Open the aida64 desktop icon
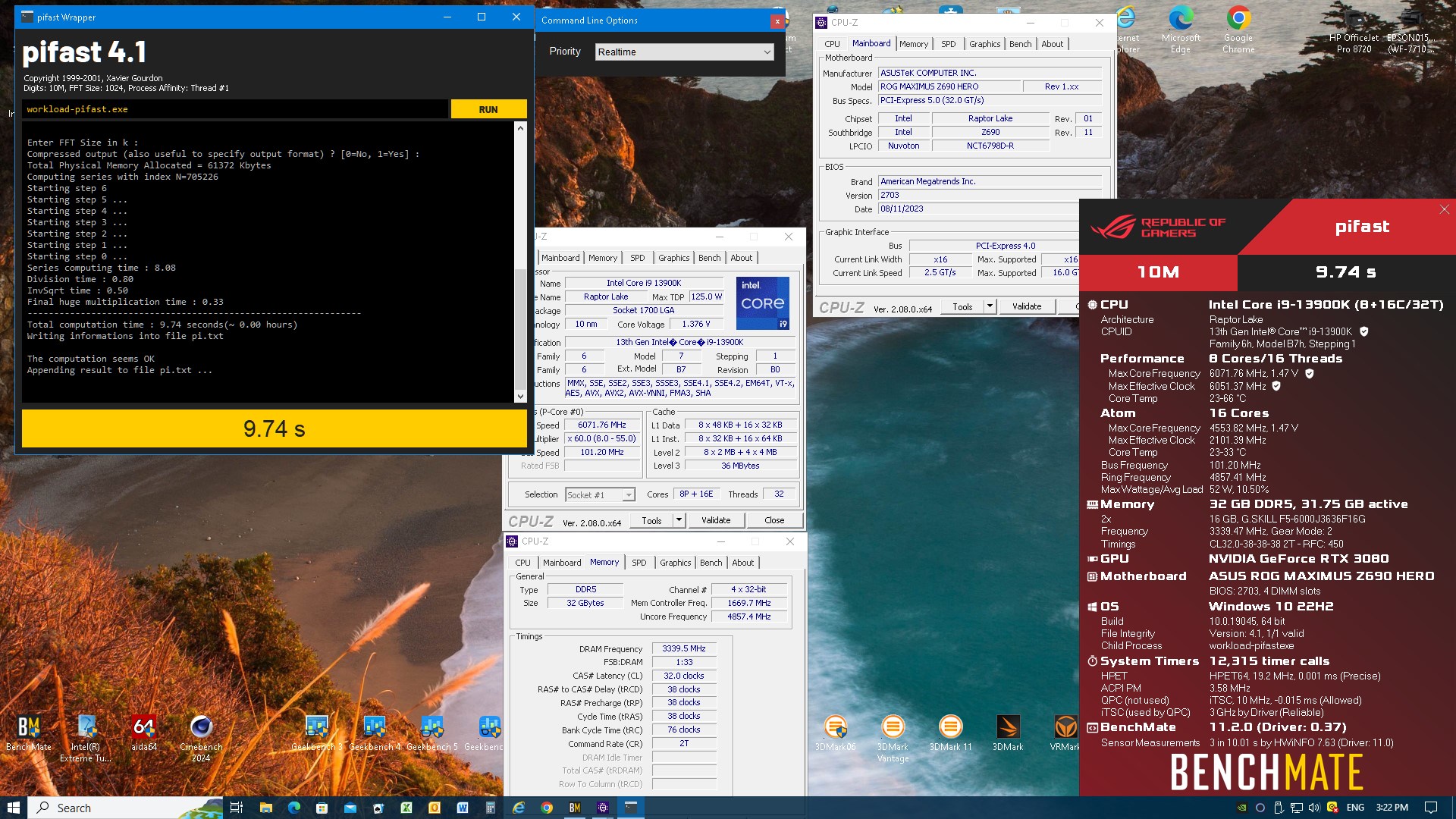This screenshot has height=819, width=1456. (143, 733)
